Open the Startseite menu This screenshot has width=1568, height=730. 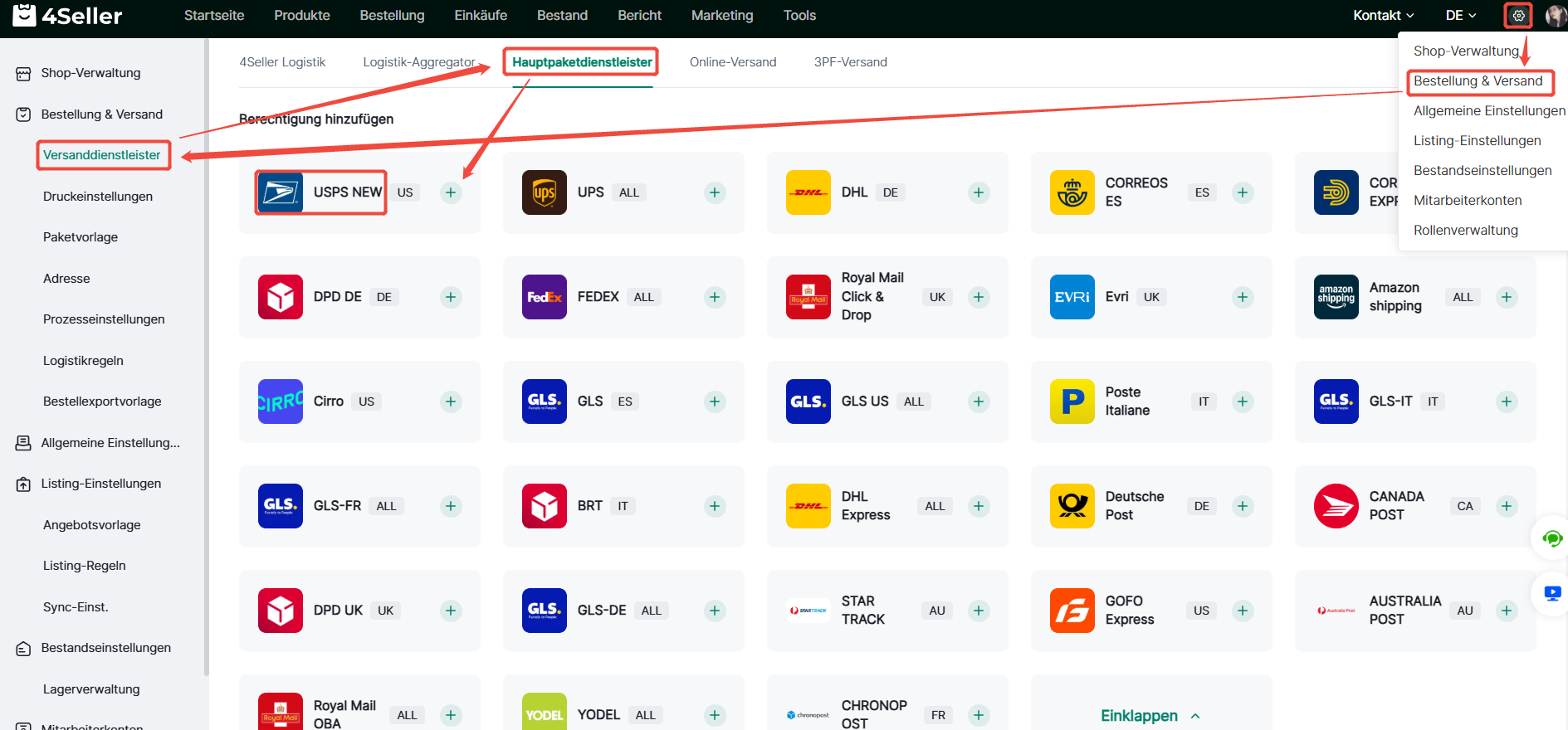(x=214, y=16)
